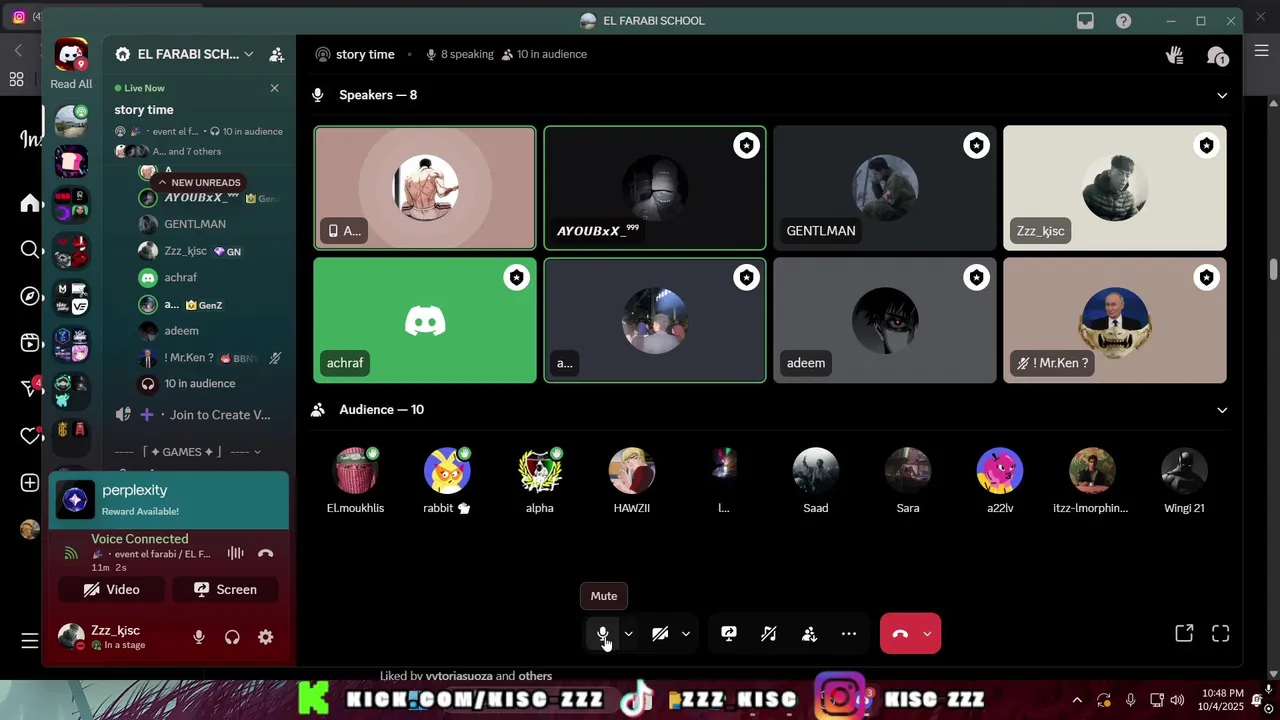The image size is (1280, 720).
Task: Open Discord help icon in title bar
Action: point(1124,21)
